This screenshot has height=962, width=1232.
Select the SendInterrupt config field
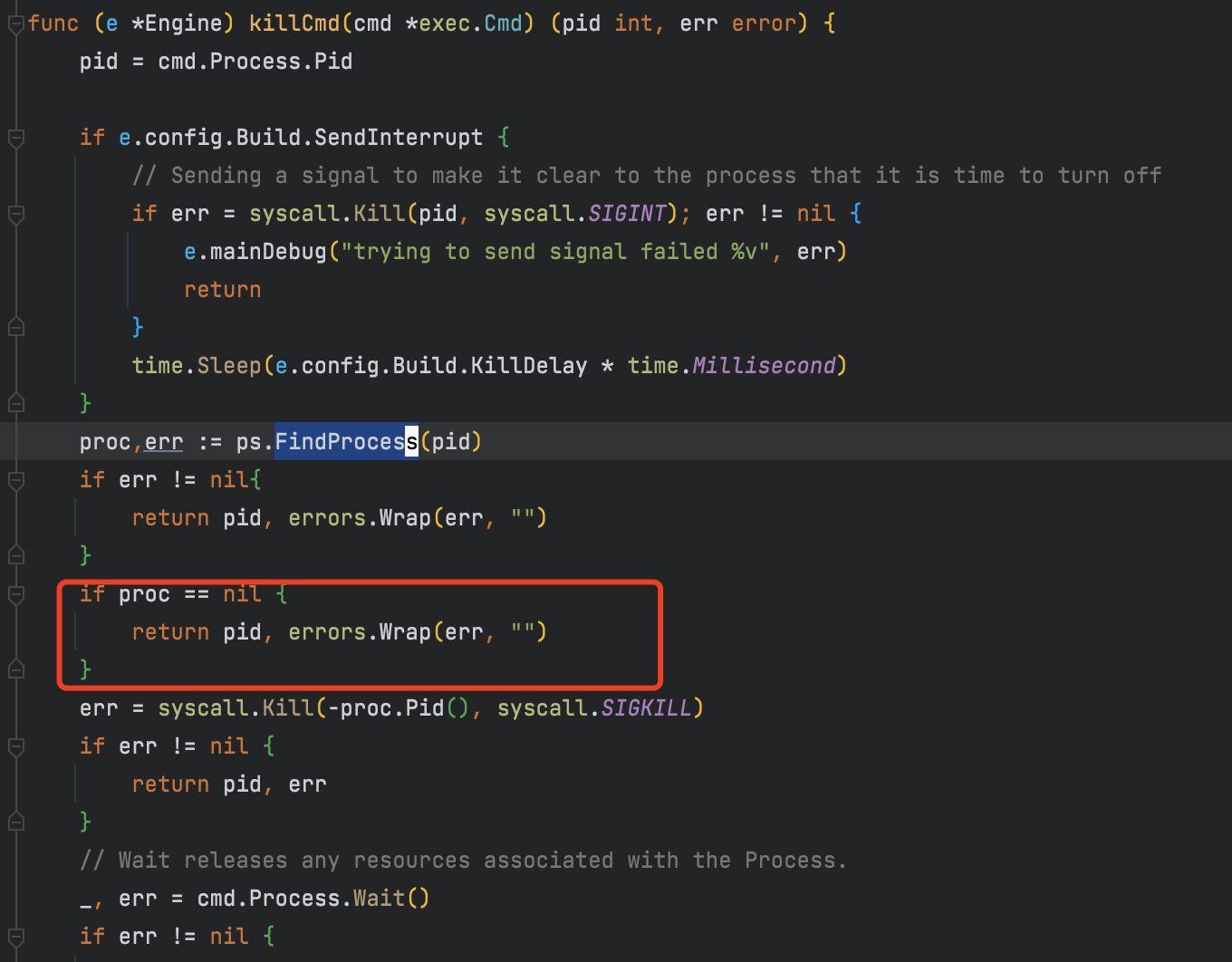point(399,138)
